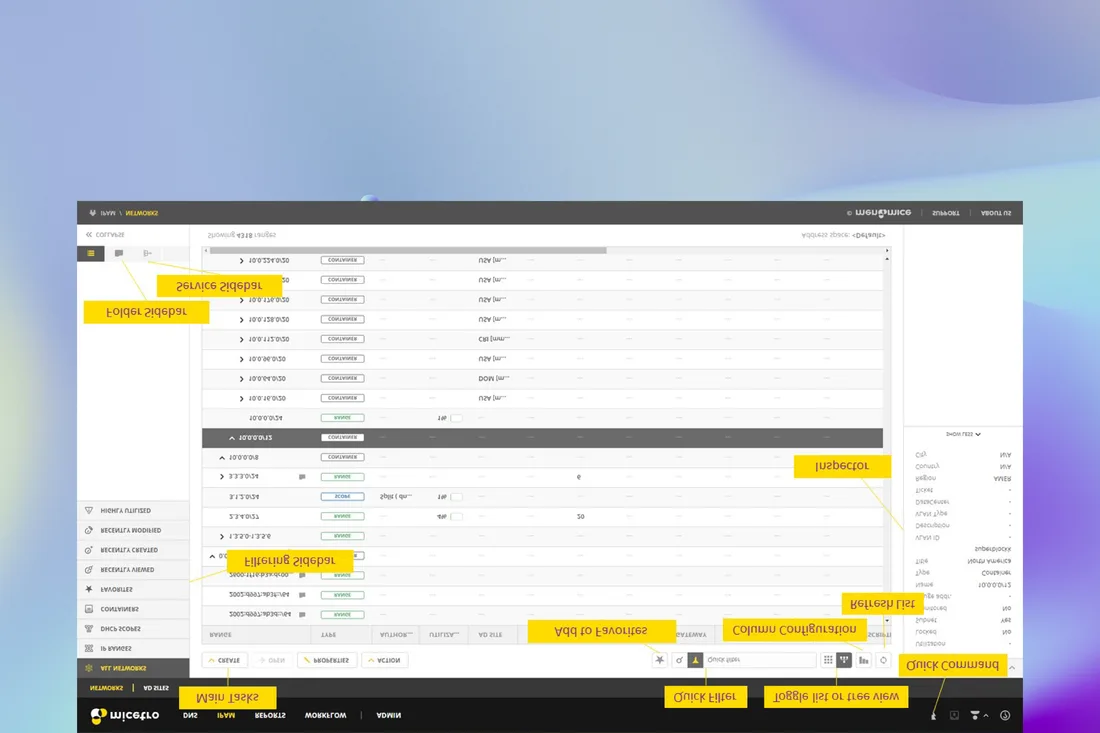Click the utilization bar on the 2.3.4.0/27 row
Viewport: 1100px width, 733px height.
coord(456,517)
